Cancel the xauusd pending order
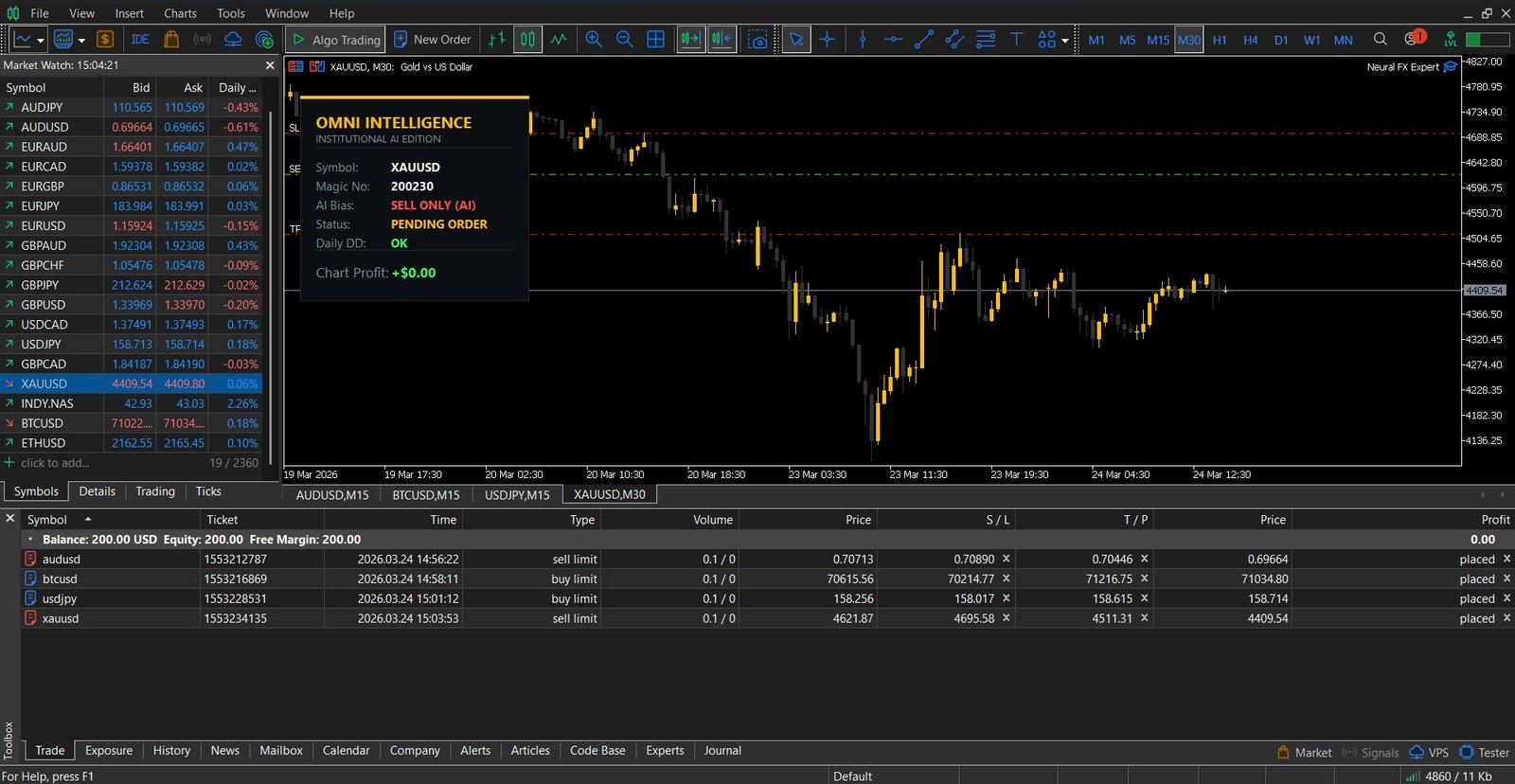This screenshot has height=784, width=1515. pyautogui.click(x=1506, y=618)
